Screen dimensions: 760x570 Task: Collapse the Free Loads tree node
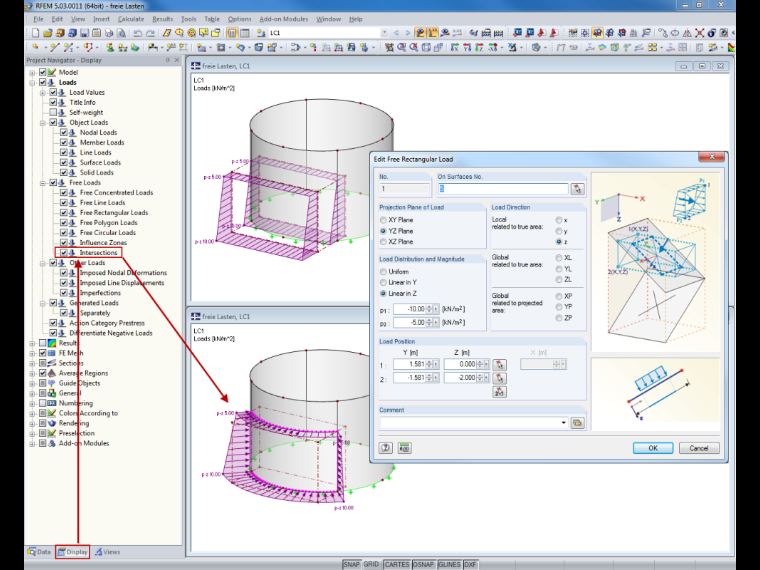click(43, 183)
